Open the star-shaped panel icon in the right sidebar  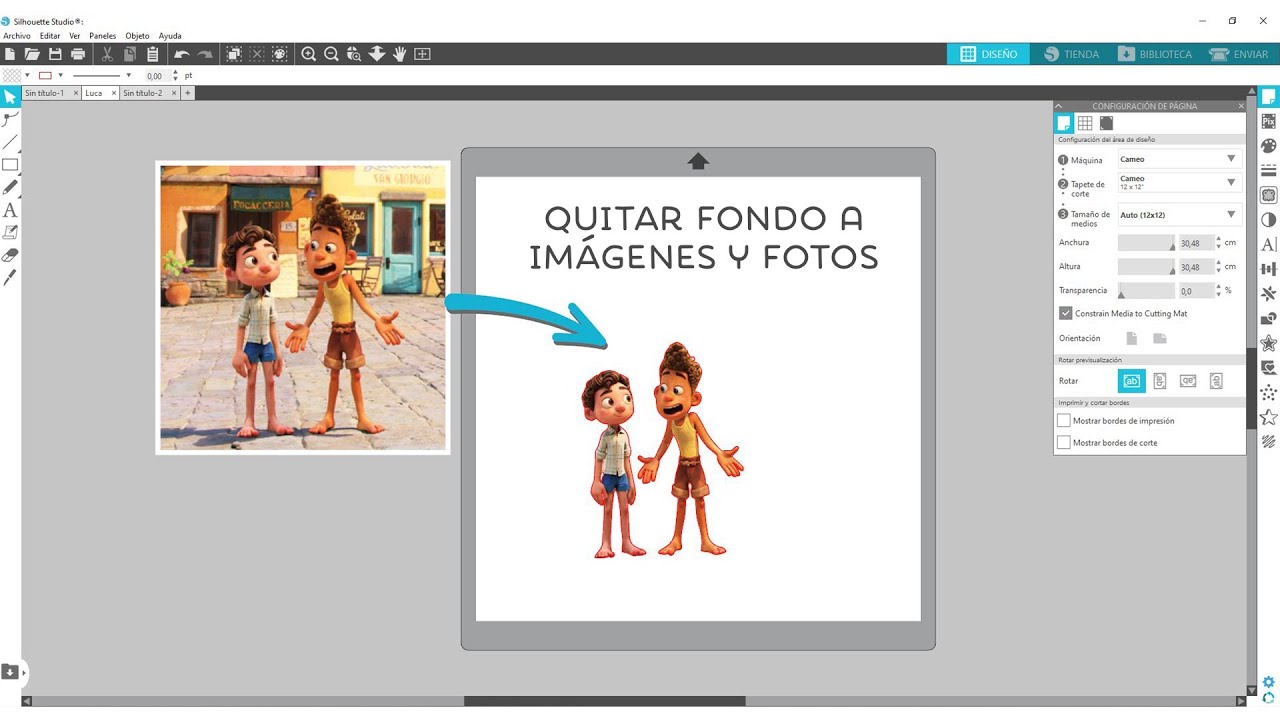coord(1268,417)
